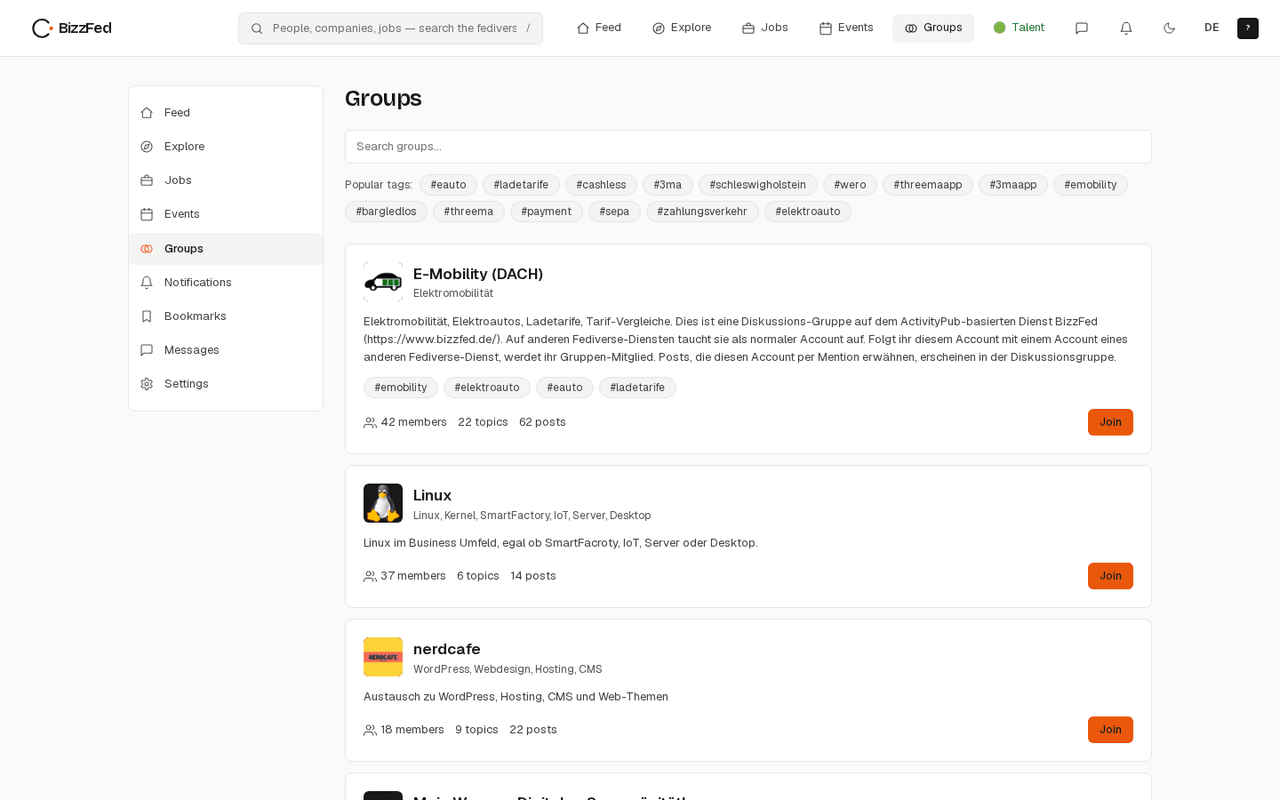This screenshot has height=800, width=1280.
Task: Open the E-Mobility (DACH) group avatar
Action: (x=383, y=282)
